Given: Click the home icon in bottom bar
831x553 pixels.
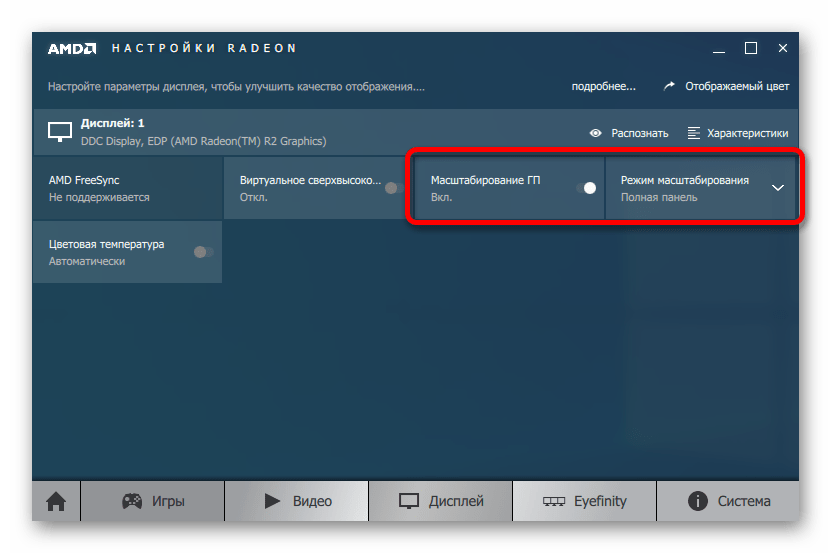Looking at the screenshot, I should tap(56, 500).
